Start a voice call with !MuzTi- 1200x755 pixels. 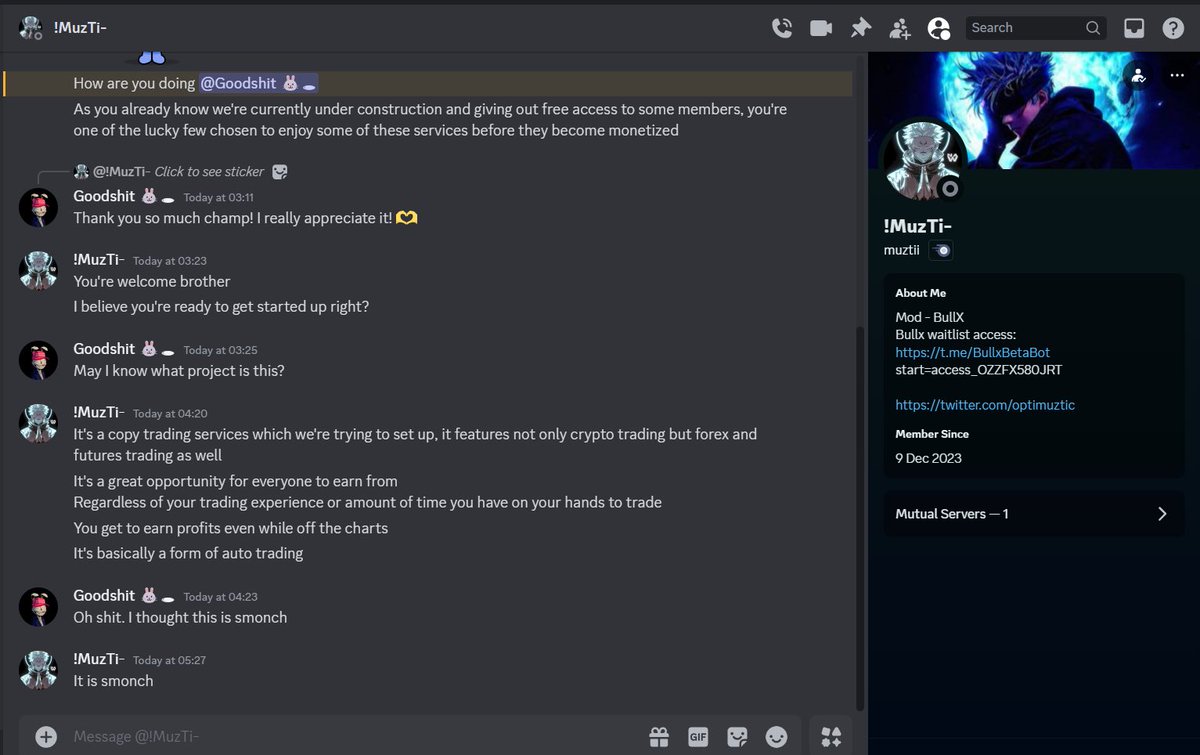[782, 27]
